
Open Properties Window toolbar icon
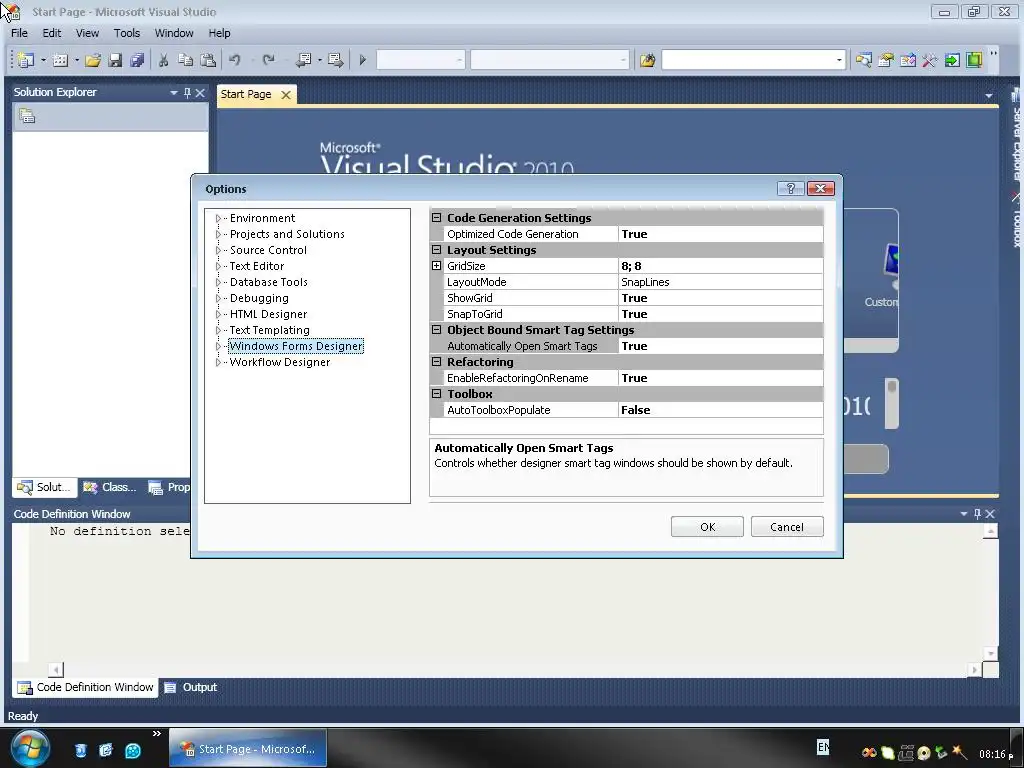coord(886,60)
